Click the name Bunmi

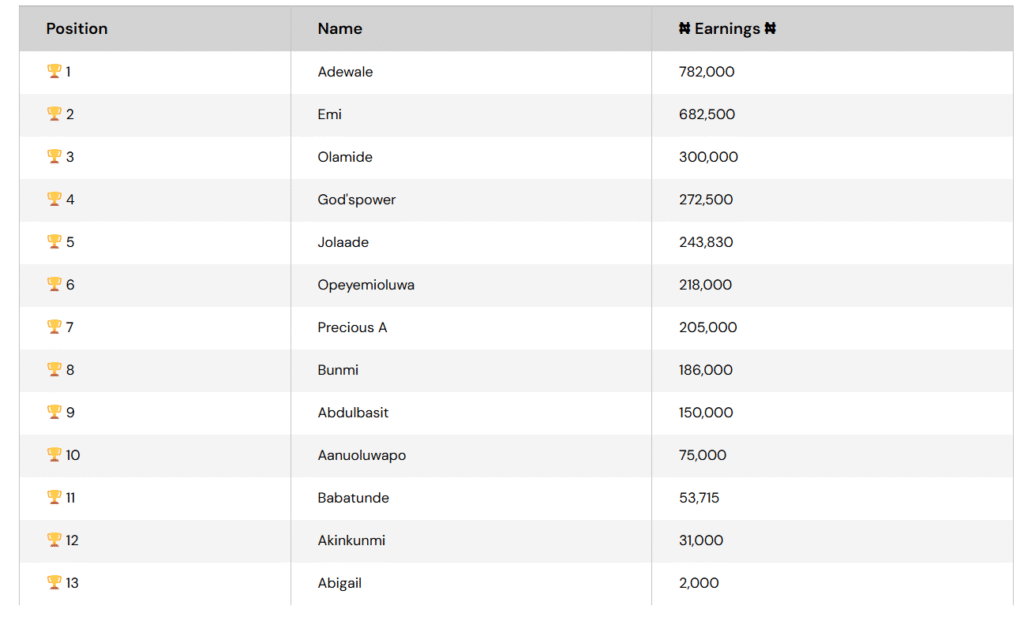pos(338,370)
